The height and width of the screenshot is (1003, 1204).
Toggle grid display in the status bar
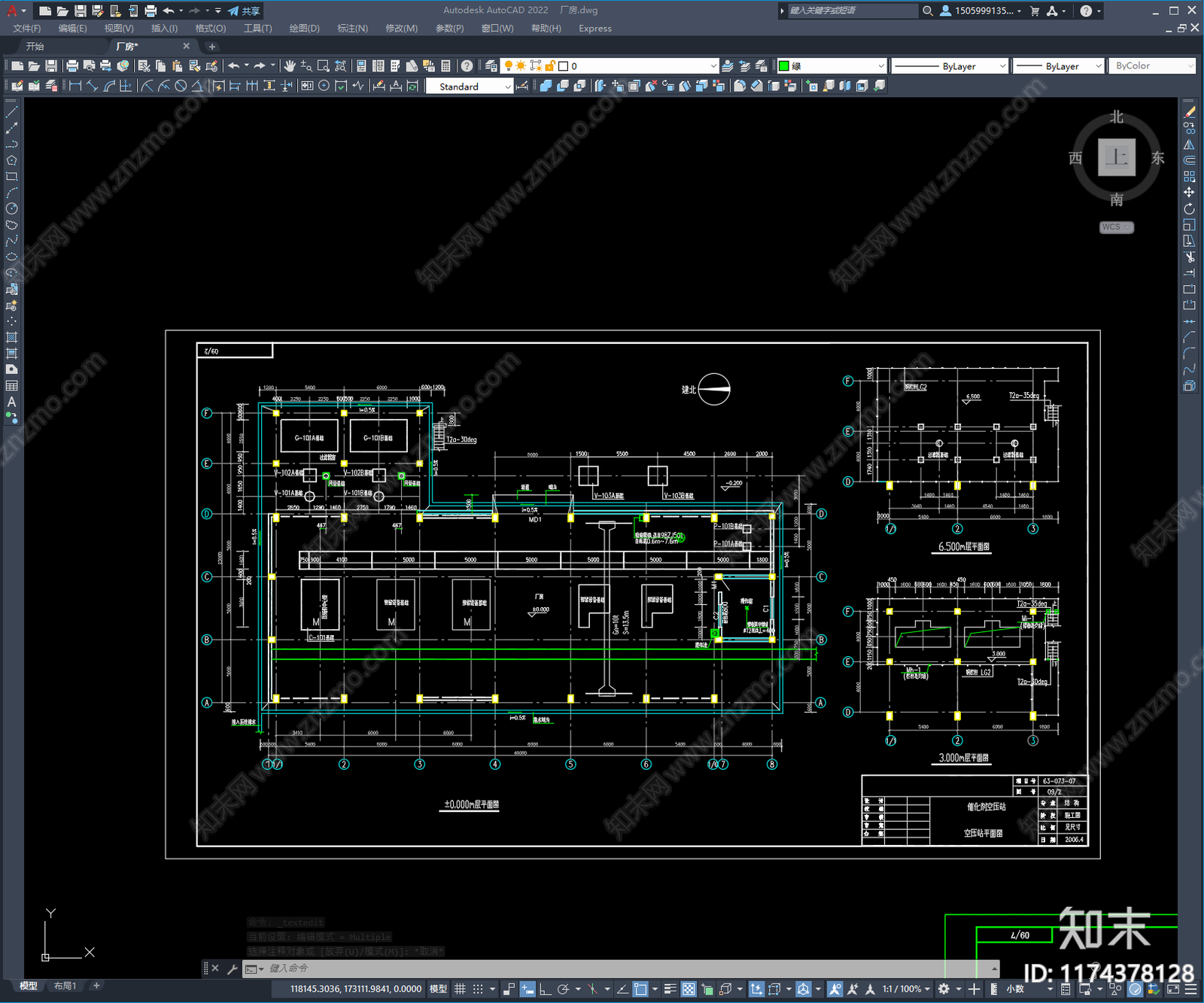tap(460, 989)
